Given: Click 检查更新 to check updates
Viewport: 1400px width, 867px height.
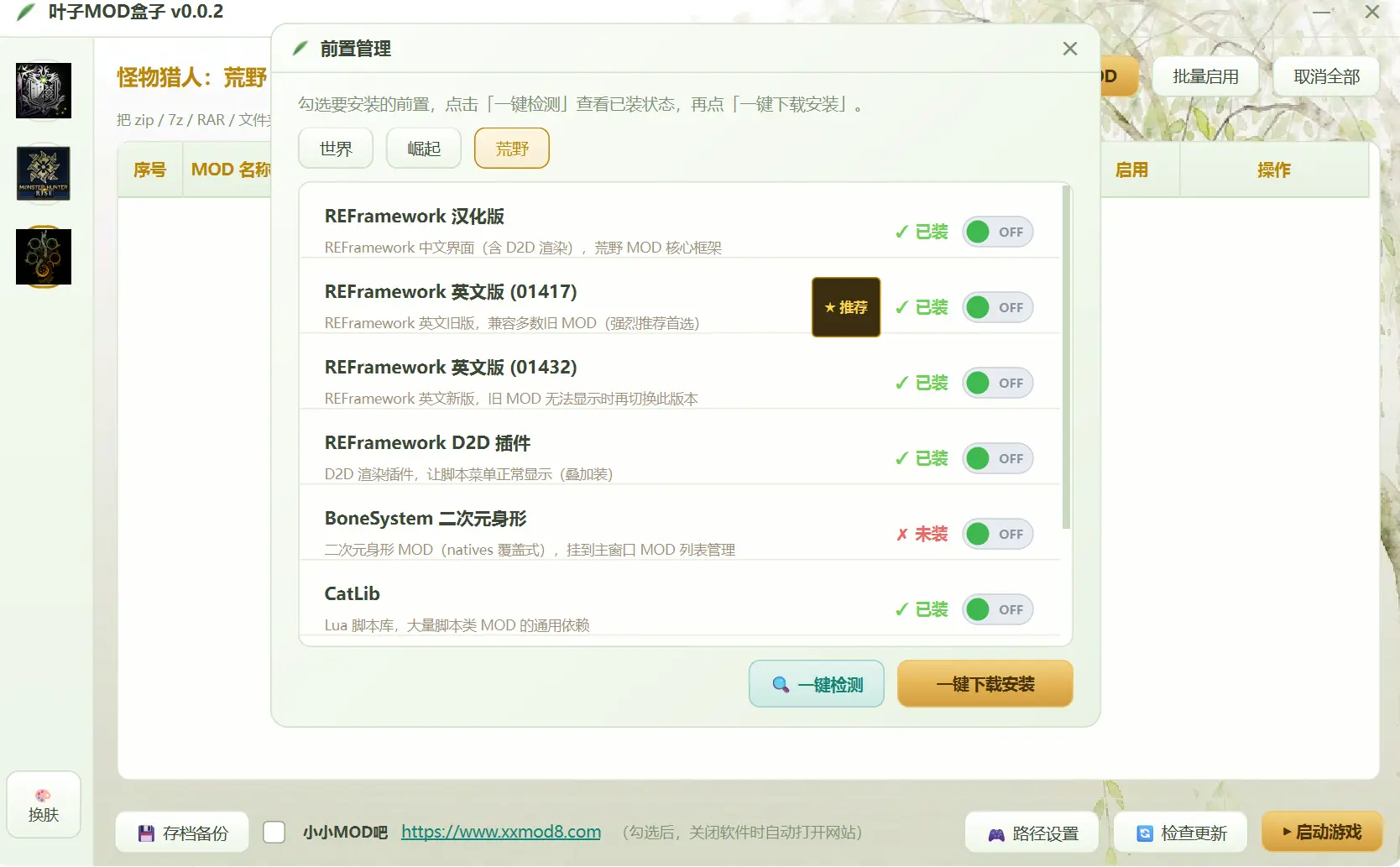Looking at the screenshot, I should 1180,833.
